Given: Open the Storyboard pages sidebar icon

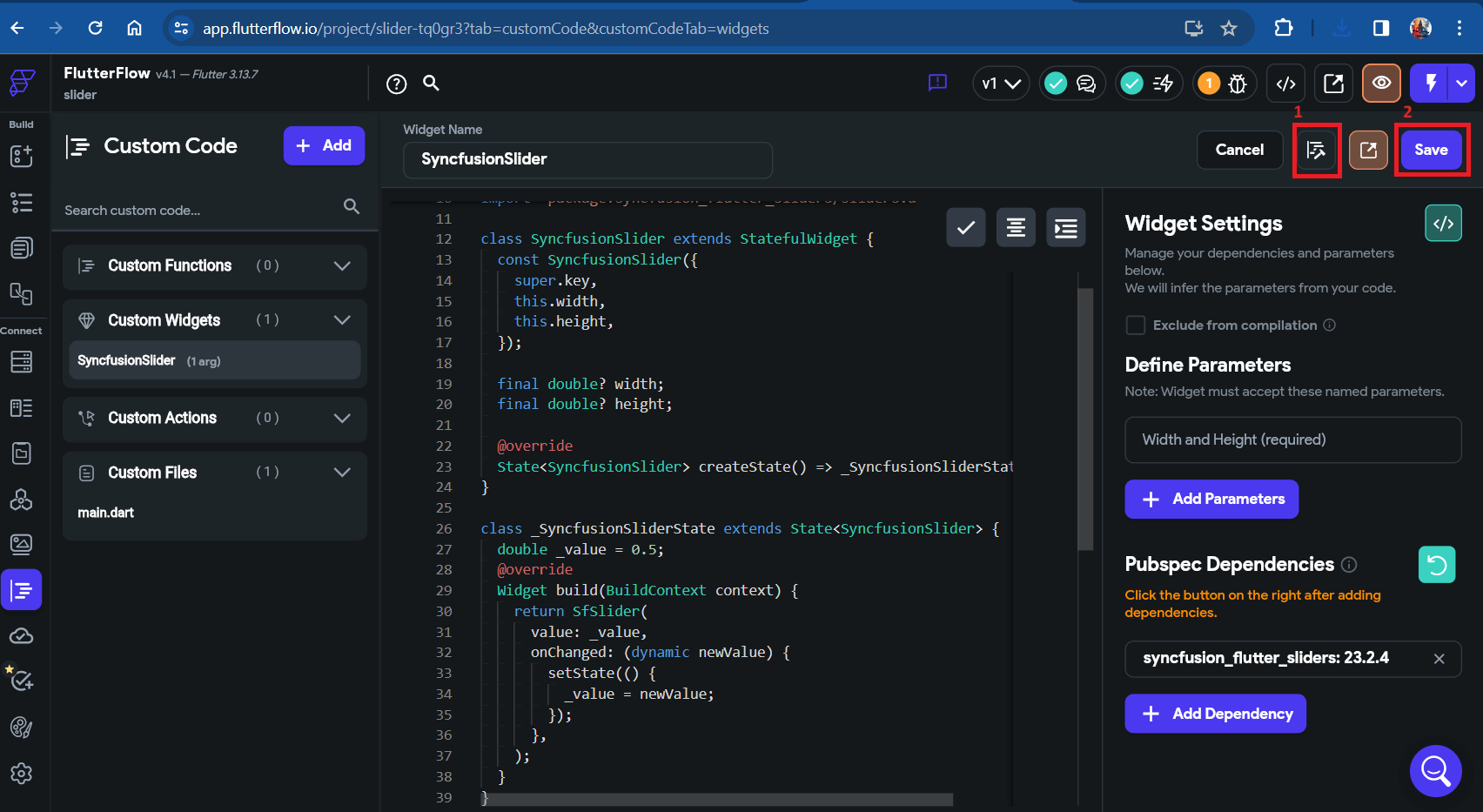Looking at the screenshot, I should pos(21,249).
